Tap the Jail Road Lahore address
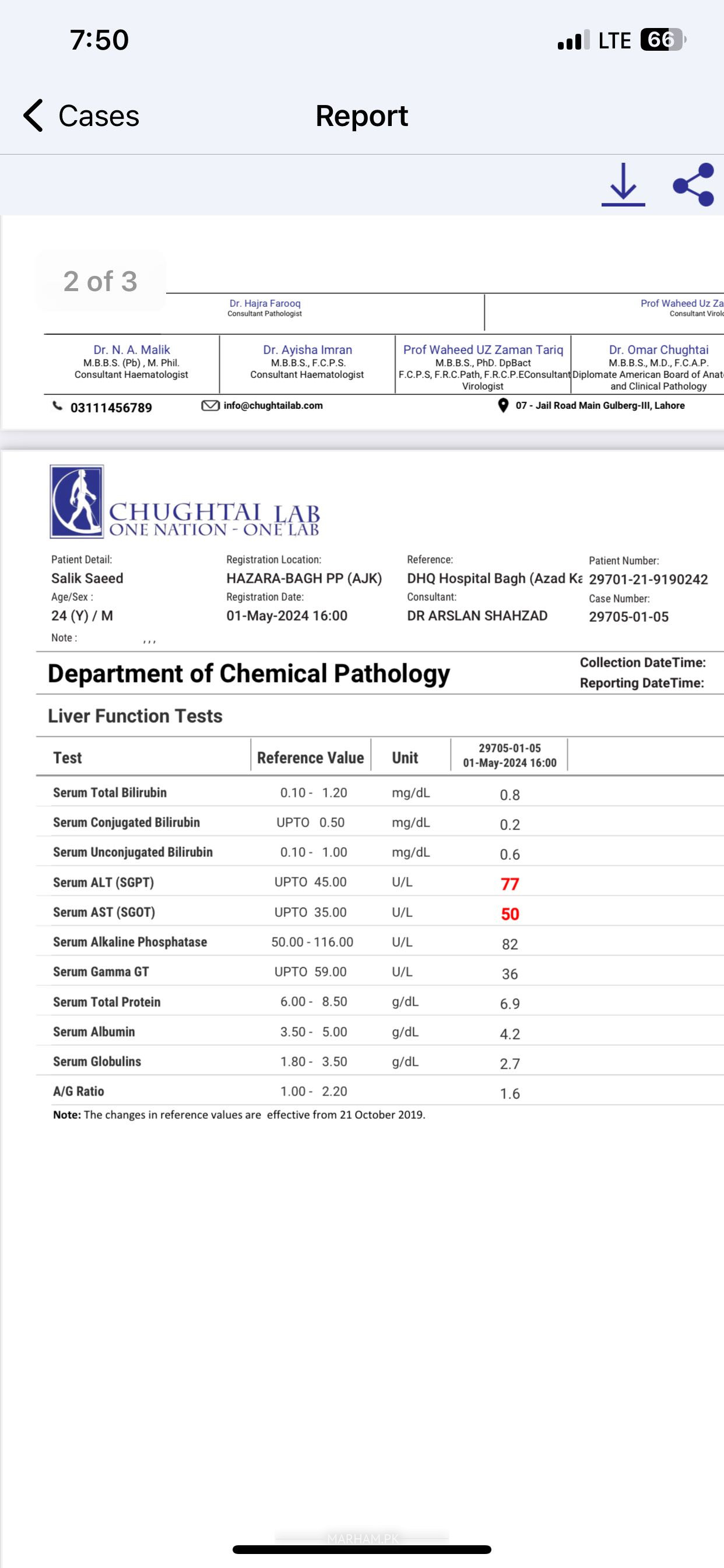Screen dimensions: 724x1568 pos(600,405)
